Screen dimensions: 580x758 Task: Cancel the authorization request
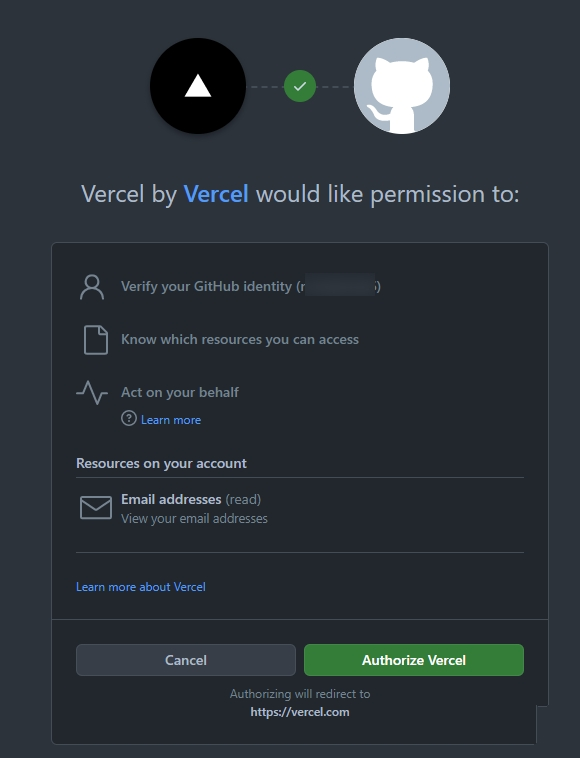click(186, 660)
